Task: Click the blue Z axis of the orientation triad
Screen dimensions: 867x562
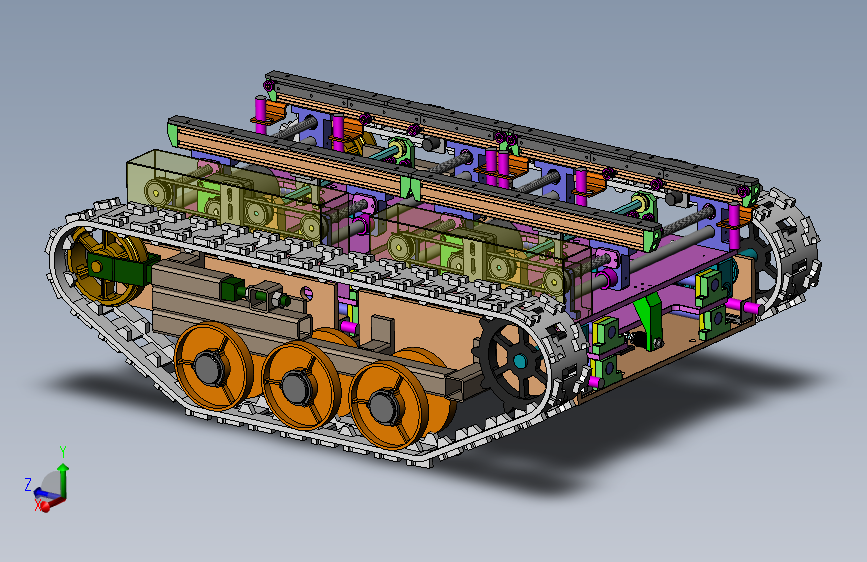Action: tap(45, 493)
